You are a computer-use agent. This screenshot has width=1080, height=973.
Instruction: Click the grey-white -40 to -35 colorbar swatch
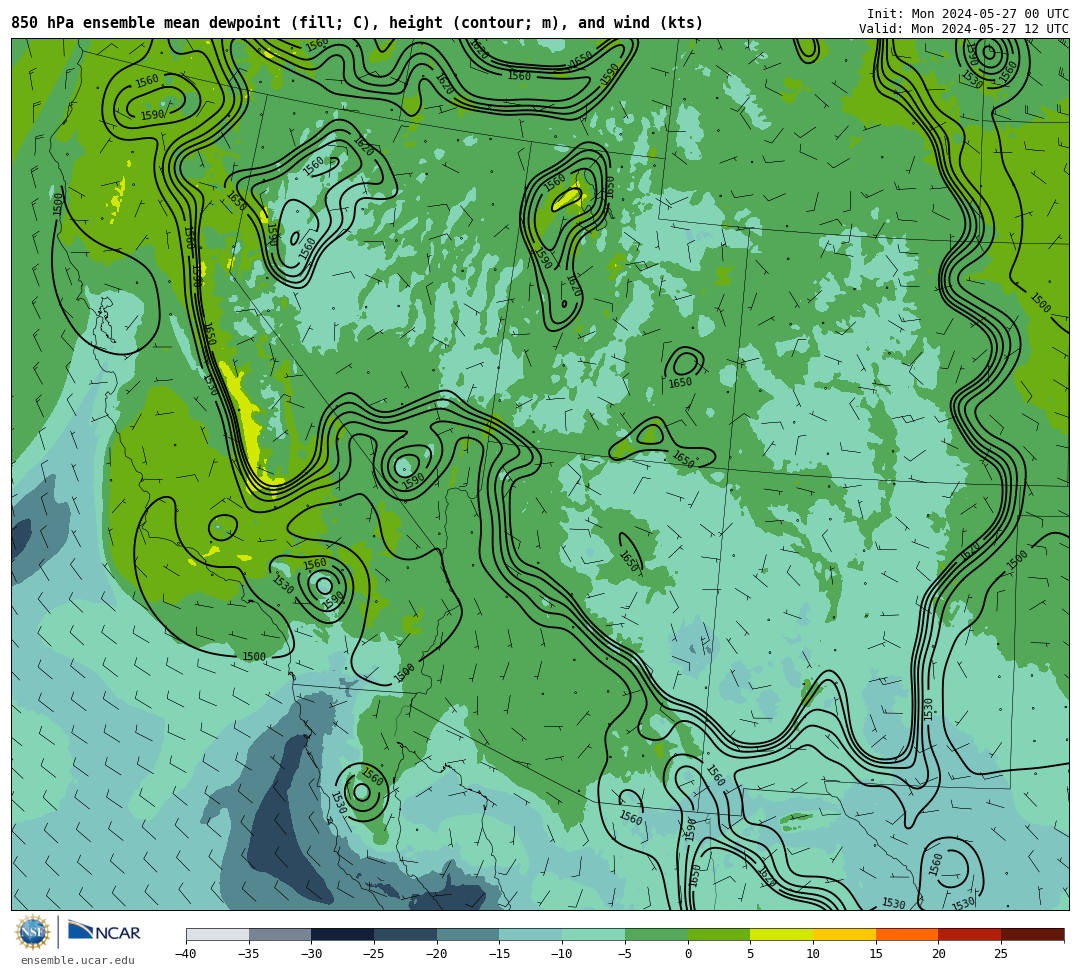(x=218, y=934)
